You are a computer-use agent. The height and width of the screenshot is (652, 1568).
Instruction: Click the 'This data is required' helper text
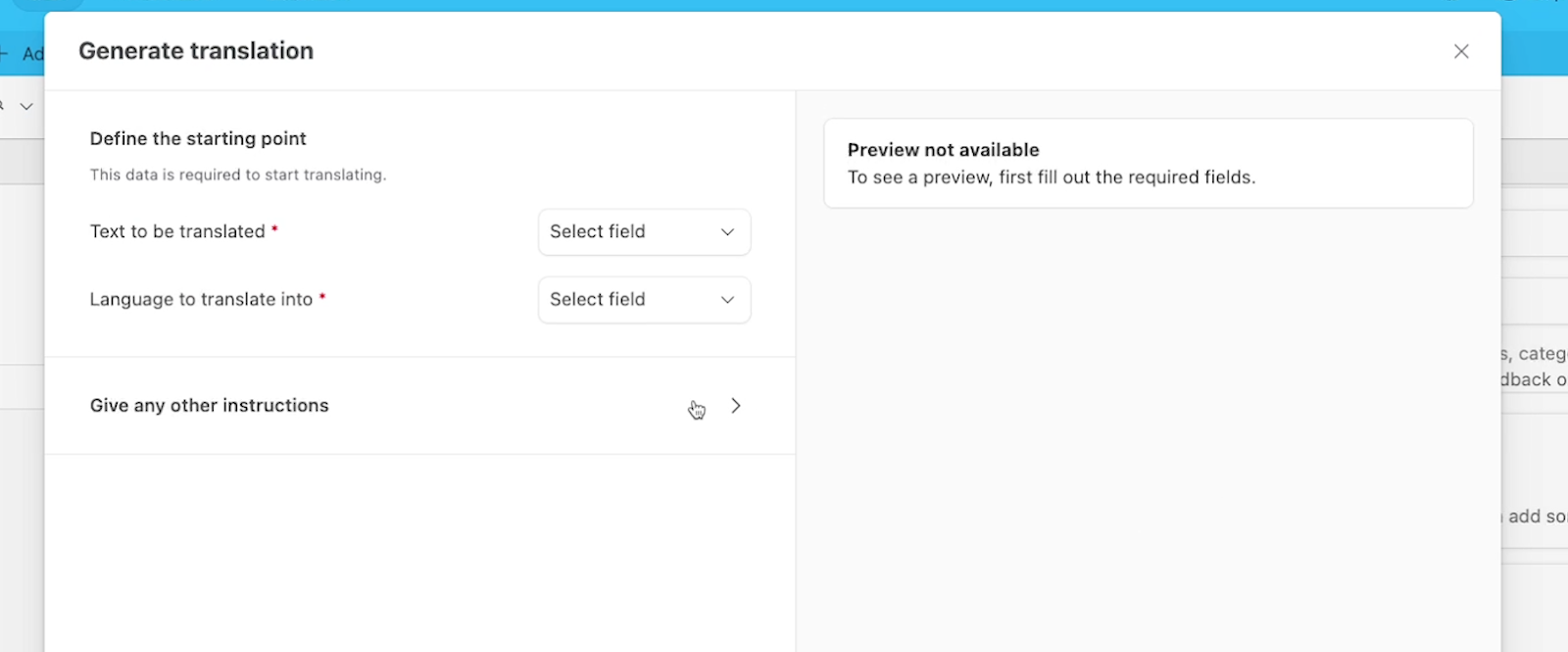[x=238, y=176]
